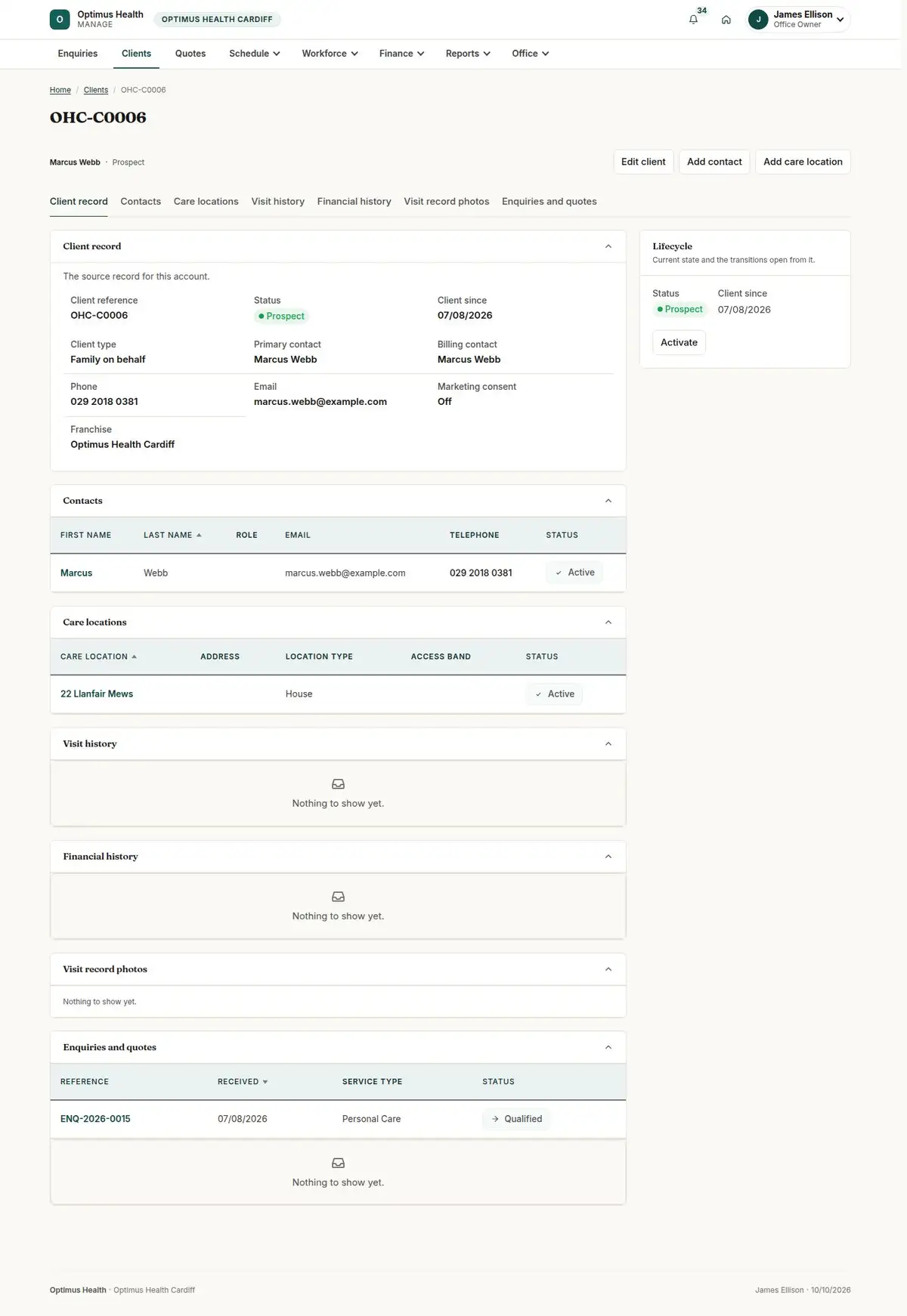Collapse the Visit record photos section

pos(608,969)
